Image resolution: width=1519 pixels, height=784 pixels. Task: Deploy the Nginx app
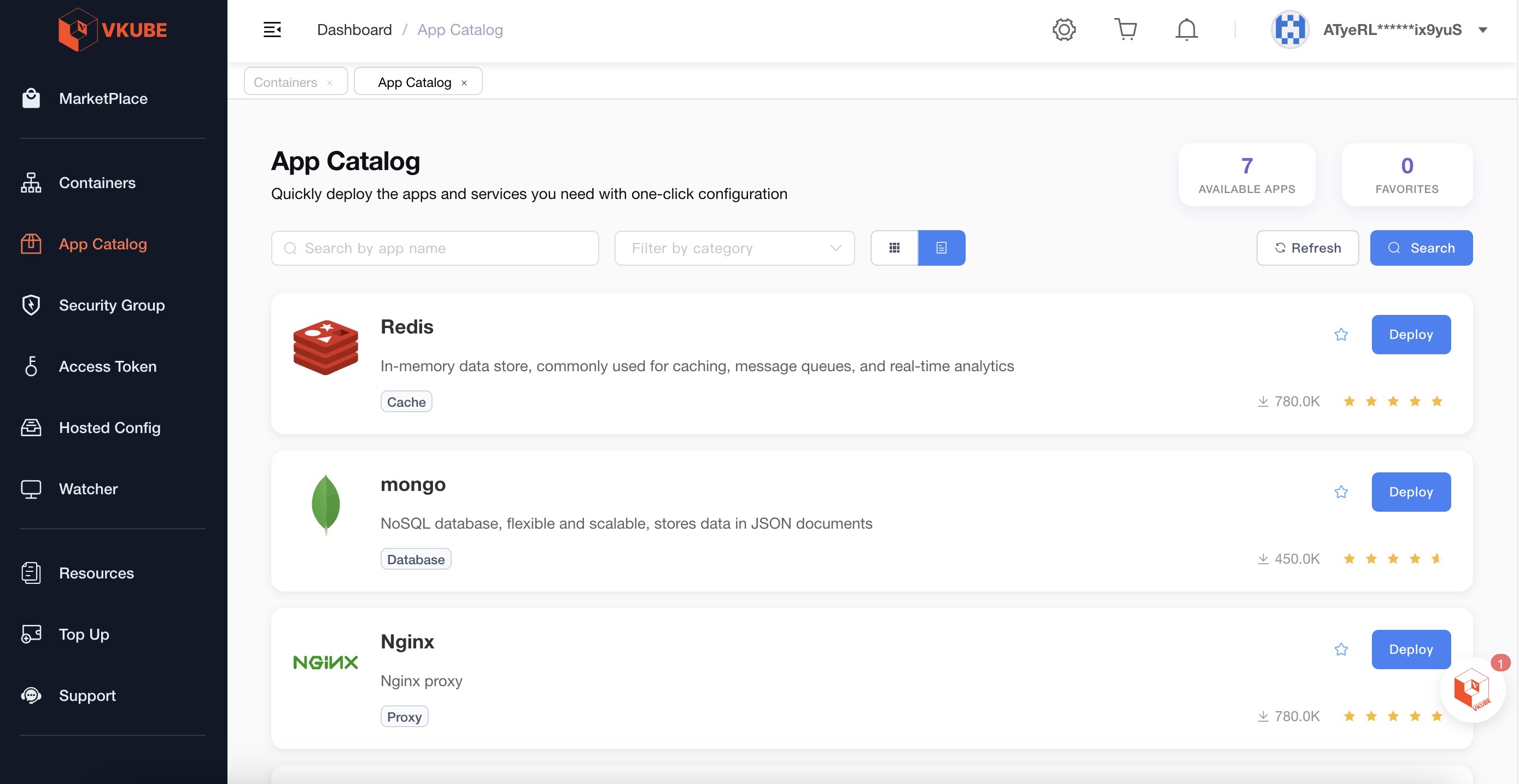[x=1411, y=649]
